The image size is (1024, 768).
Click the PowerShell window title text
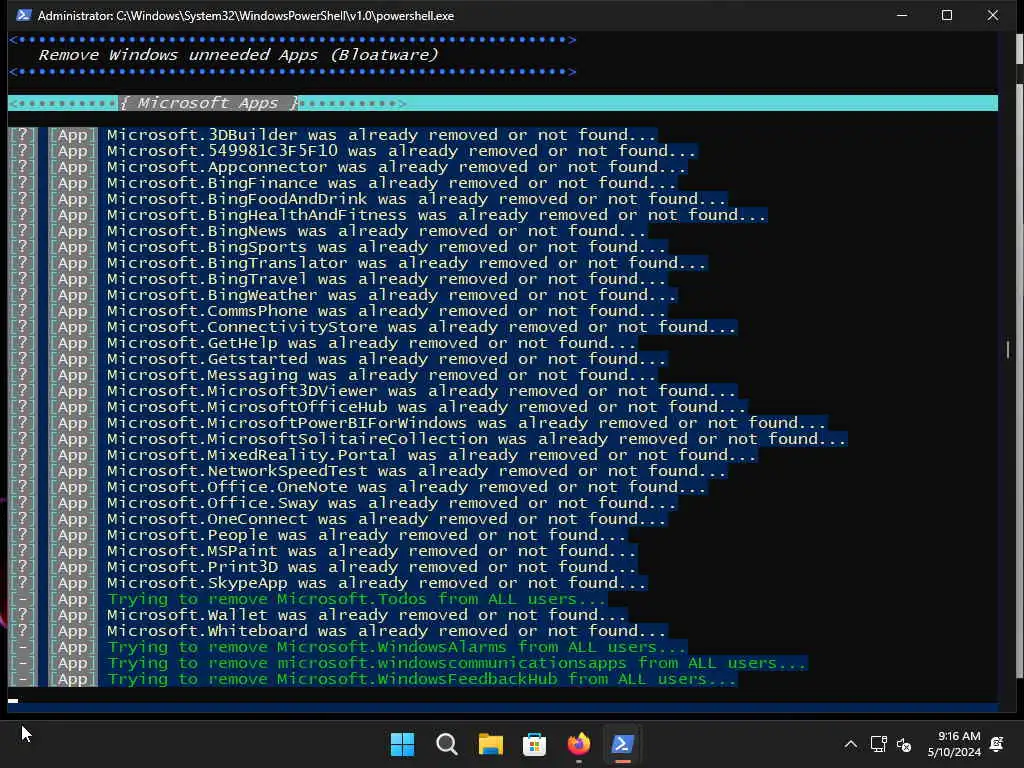click(246, 16)
